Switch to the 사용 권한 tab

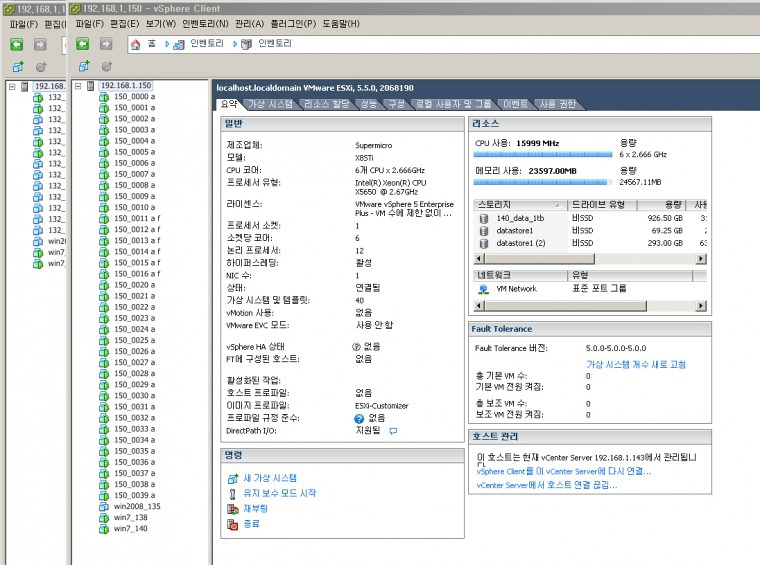click(x=557, y=104)
